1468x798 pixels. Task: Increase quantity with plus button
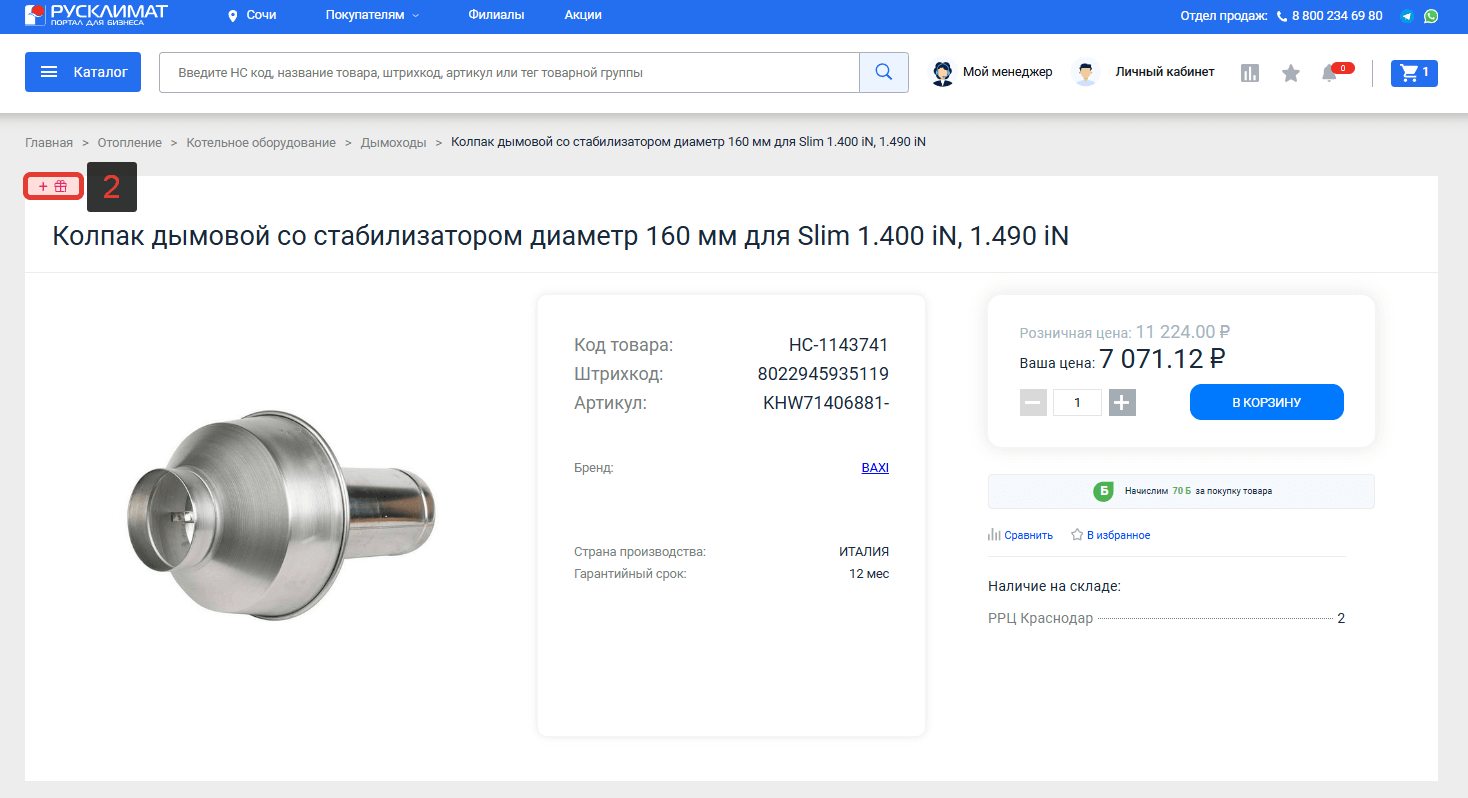[1122, 402]
